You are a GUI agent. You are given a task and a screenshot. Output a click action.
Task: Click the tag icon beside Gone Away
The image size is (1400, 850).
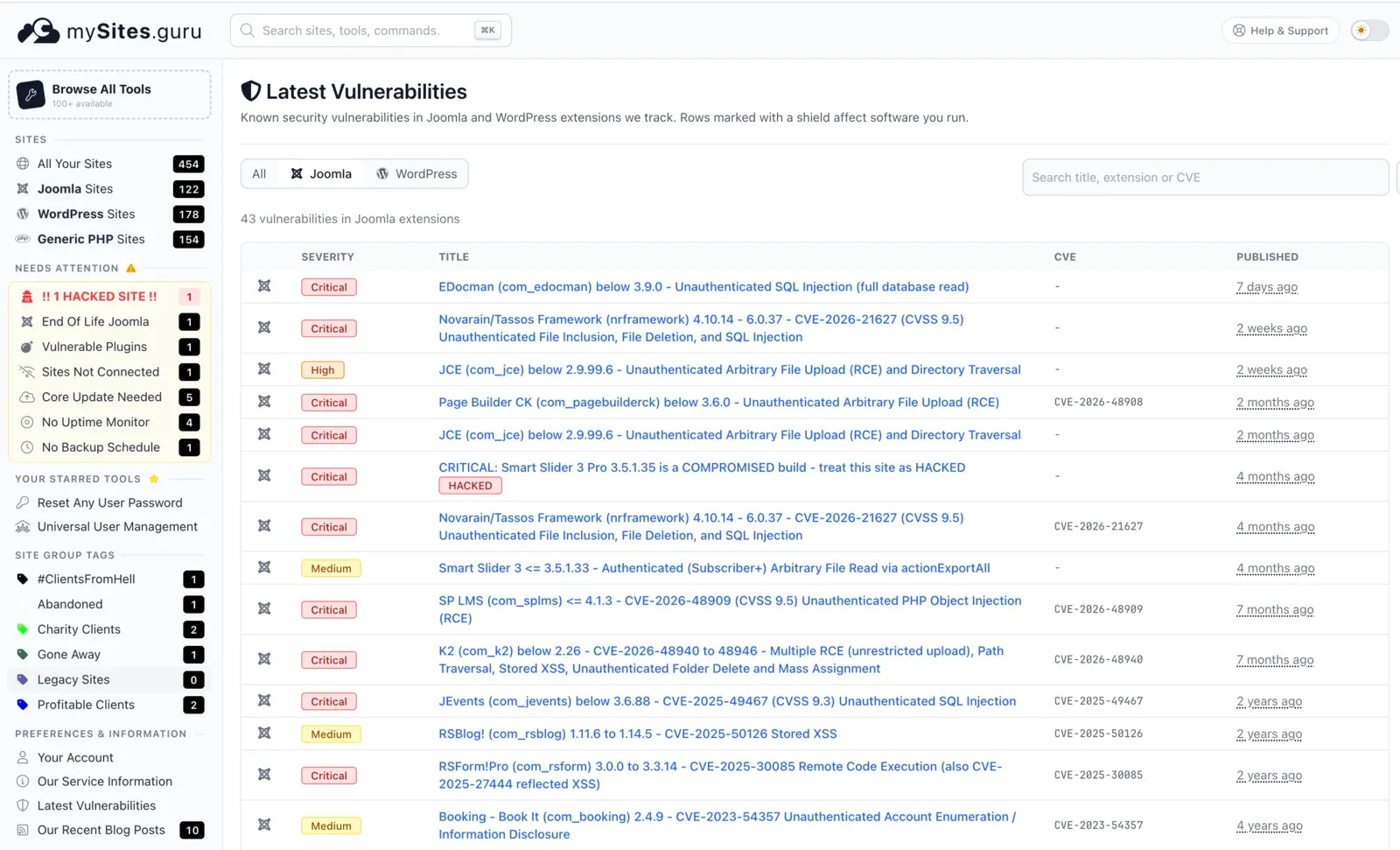23,655
